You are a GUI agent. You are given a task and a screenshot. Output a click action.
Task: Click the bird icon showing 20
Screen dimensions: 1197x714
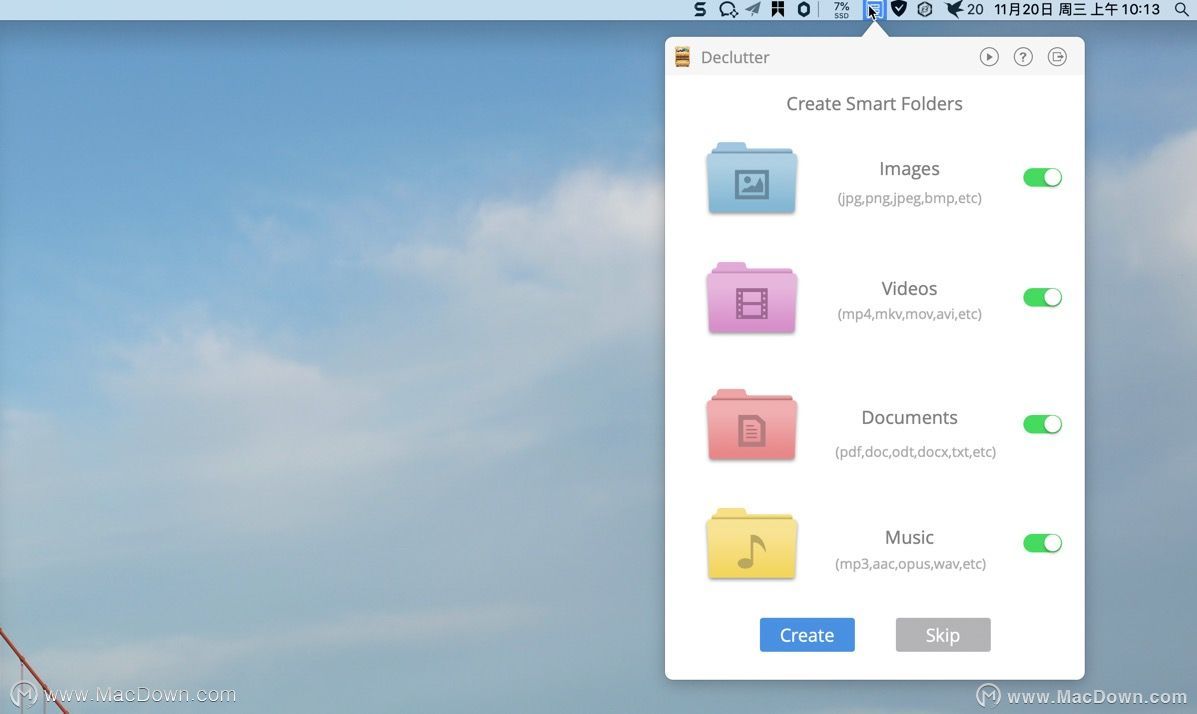pos(964,9)
